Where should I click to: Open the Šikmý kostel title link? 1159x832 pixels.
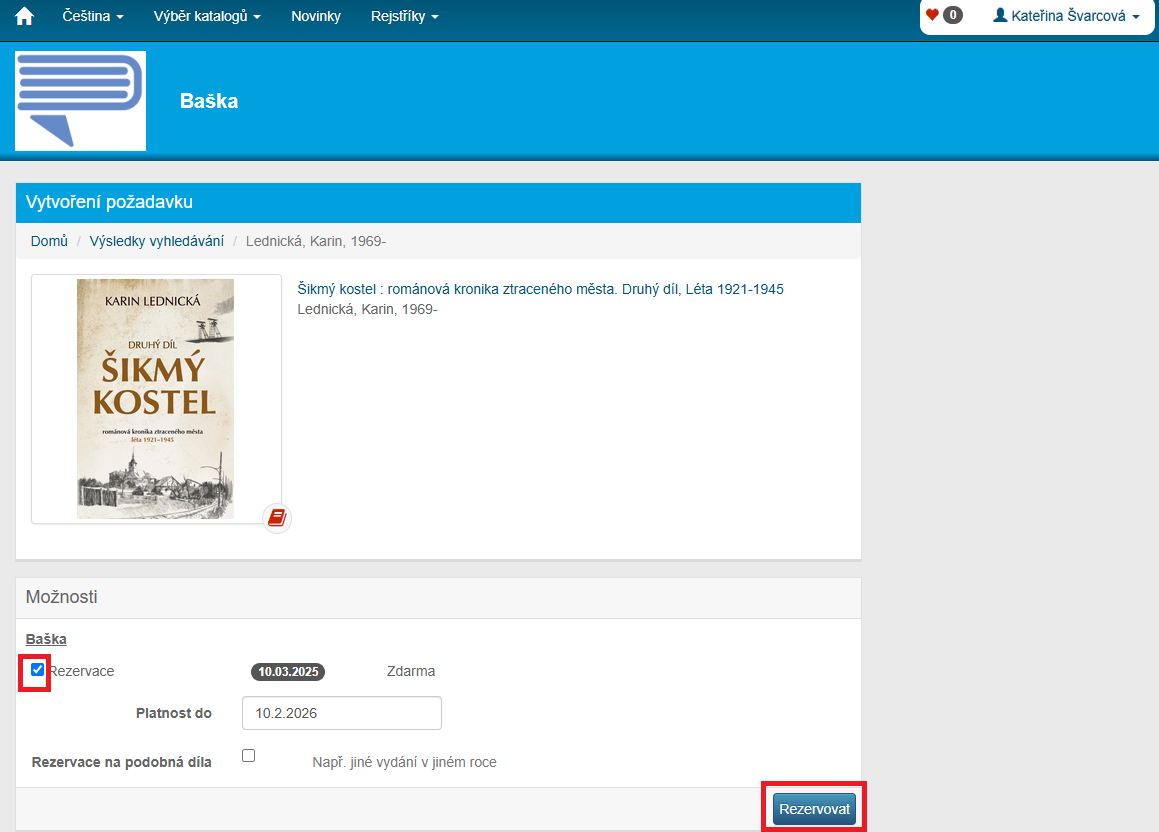pyautogui.click(x=540, y=289)
